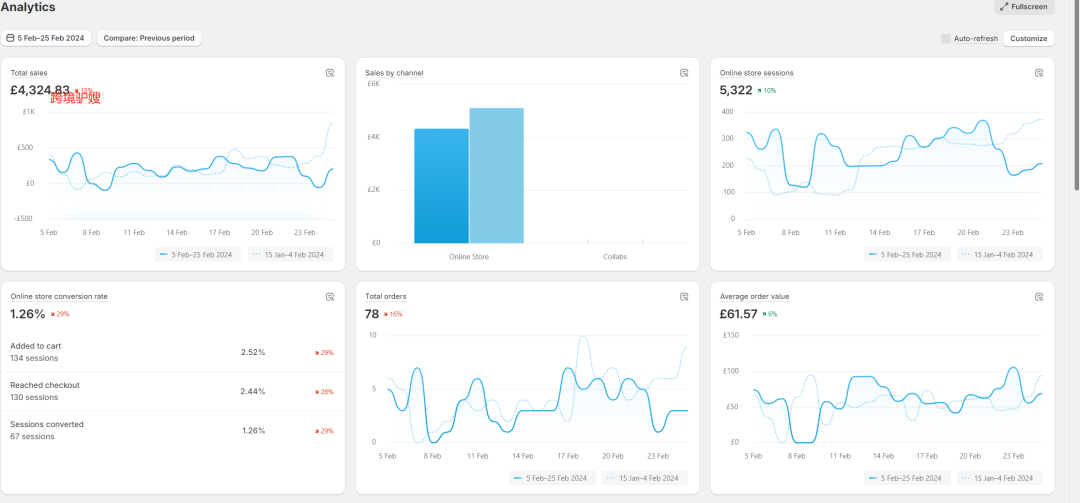Open the Total sales report title
Screen dimensions: 1080x503
[x=29, y=72]
